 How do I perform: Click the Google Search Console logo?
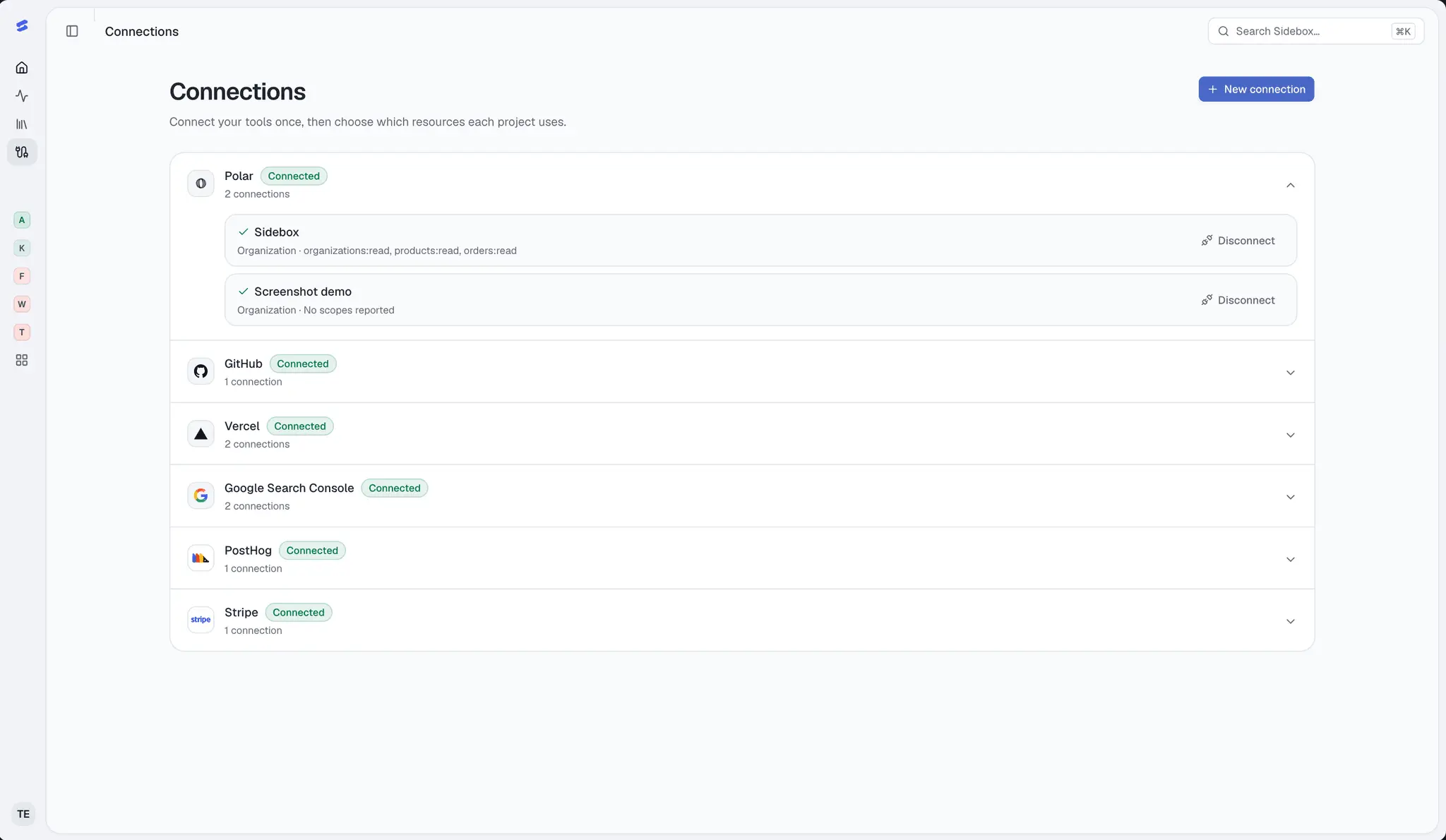click(x=201, y=496)
